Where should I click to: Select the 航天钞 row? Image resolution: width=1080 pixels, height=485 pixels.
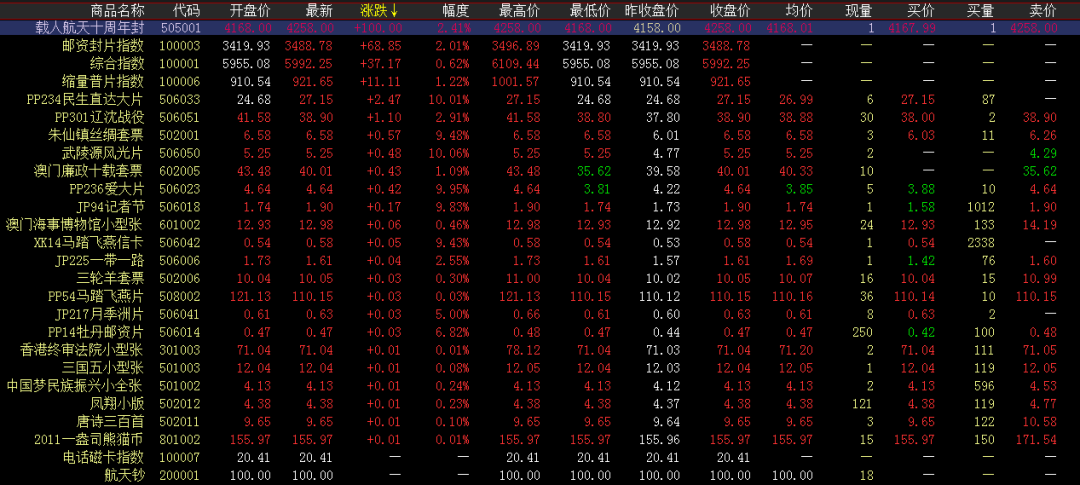tap(540, 475)
